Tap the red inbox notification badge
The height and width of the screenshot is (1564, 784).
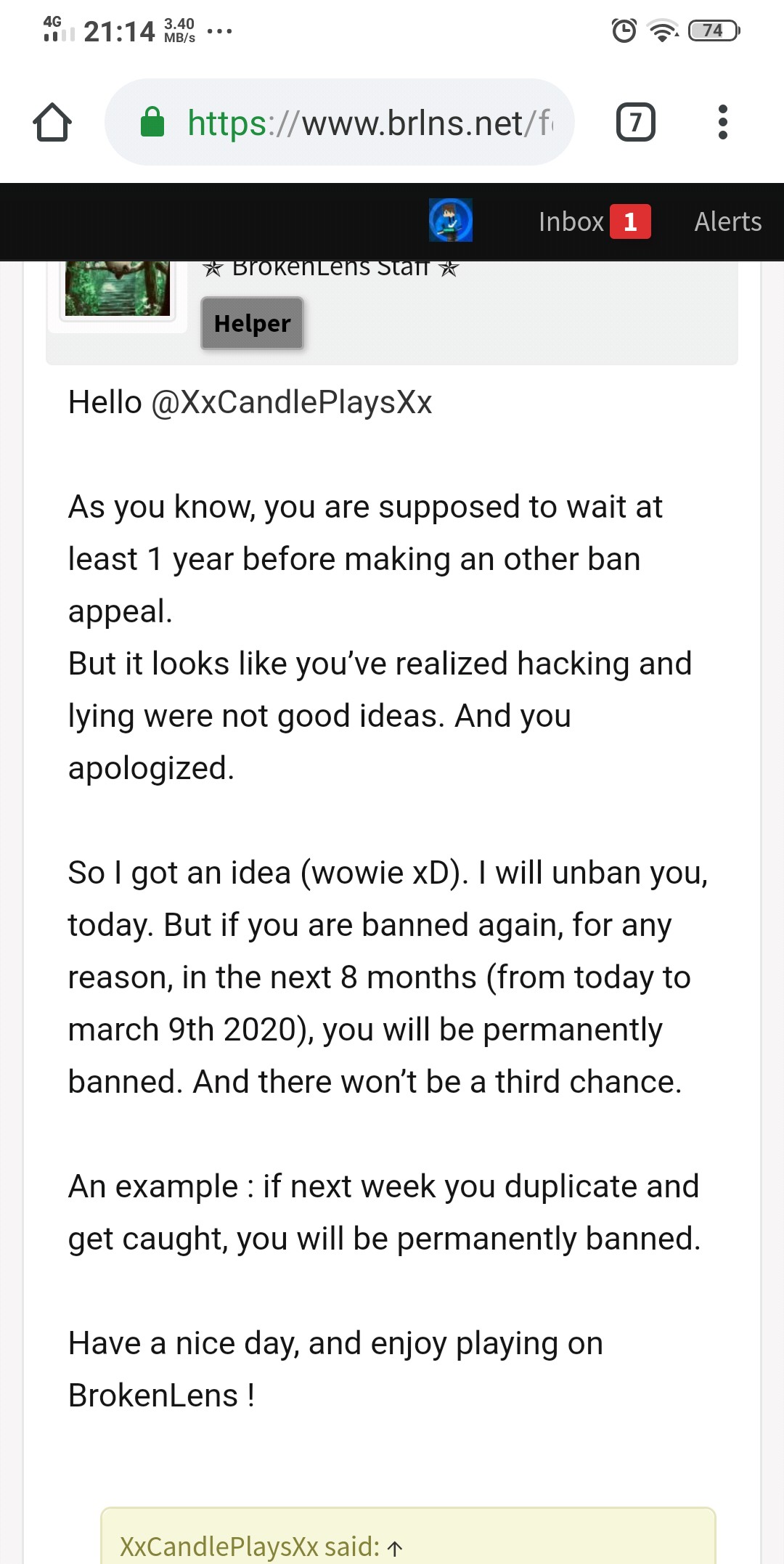(x=630, y=221)
